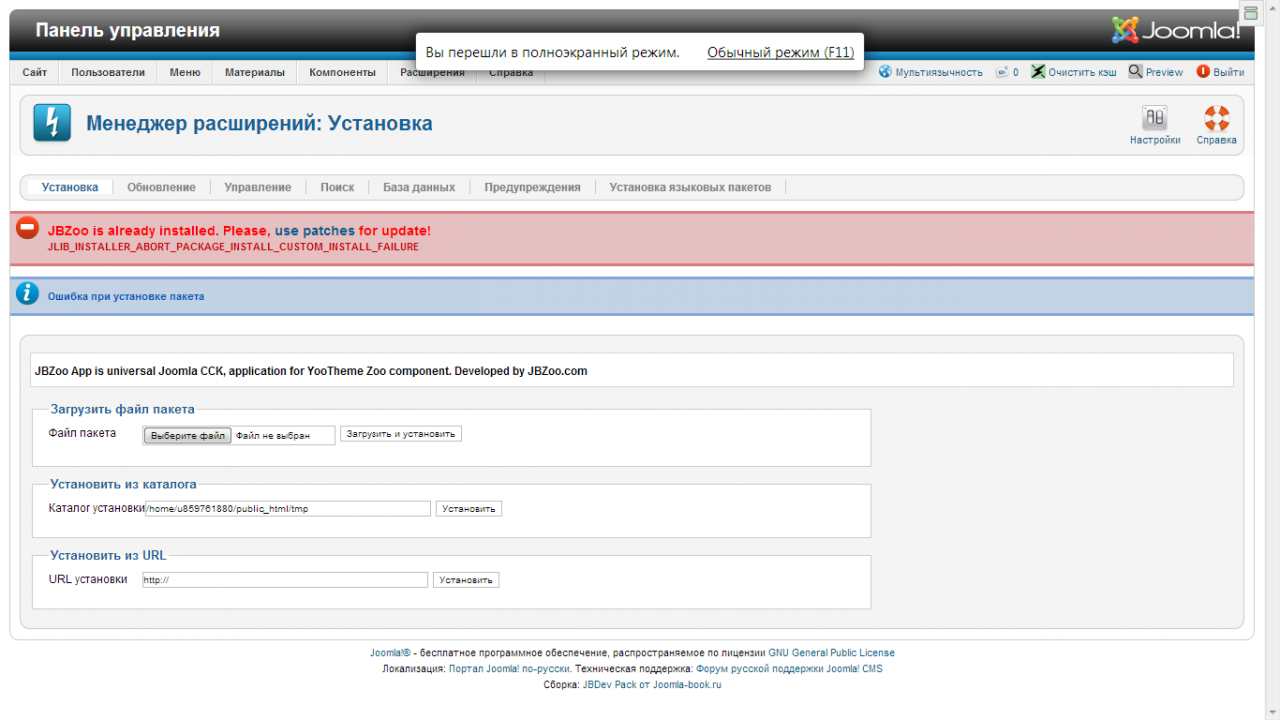Open the Установка языковых пакетов tab
This screenshot has height=720, width=1280.
coord(690,187)
